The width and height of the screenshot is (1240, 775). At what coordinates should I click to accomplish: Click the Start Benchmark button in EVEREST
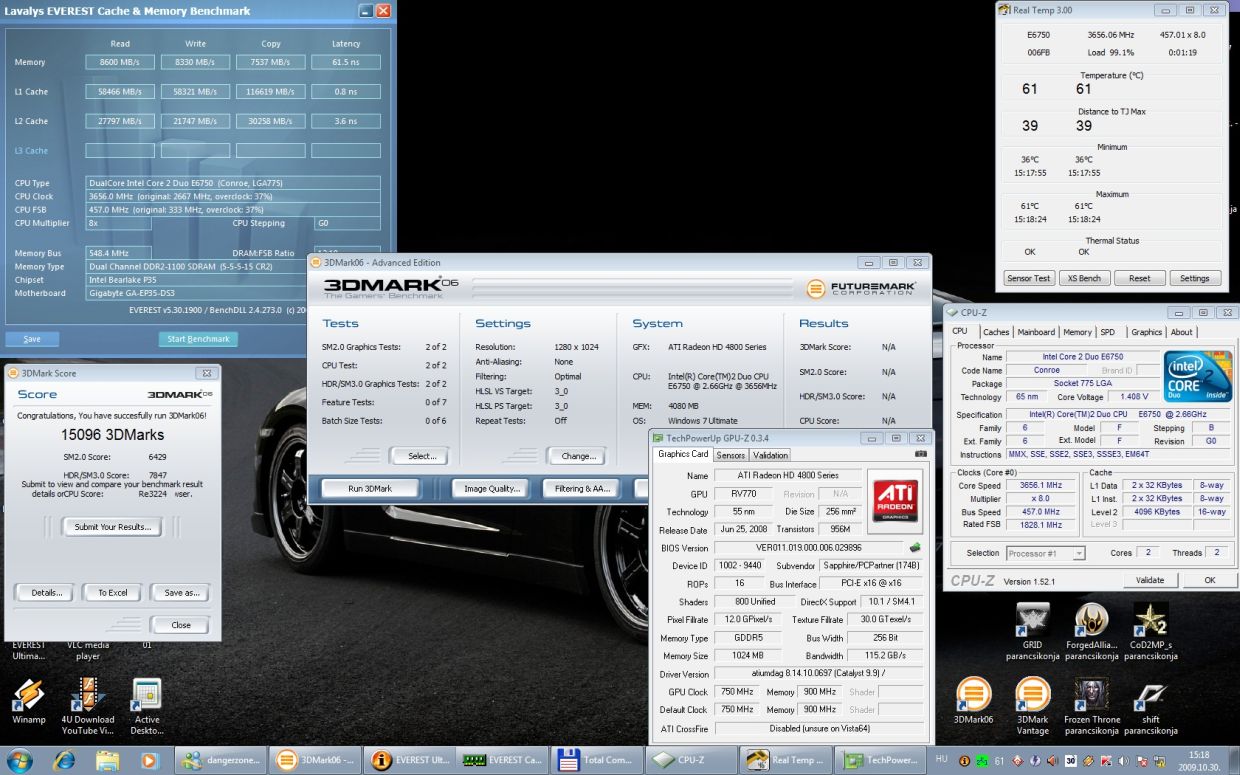(198, 339)
